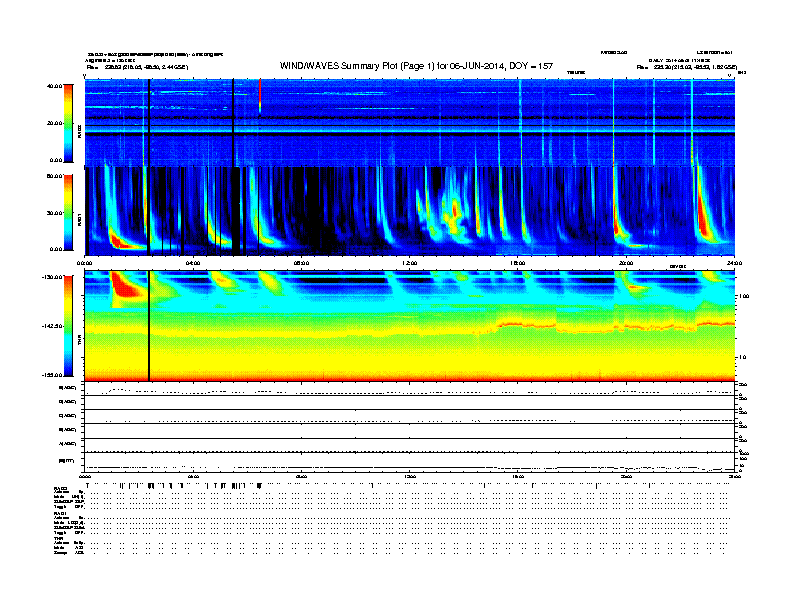Click the RAD1 color scale bar

tap(68, 213)
